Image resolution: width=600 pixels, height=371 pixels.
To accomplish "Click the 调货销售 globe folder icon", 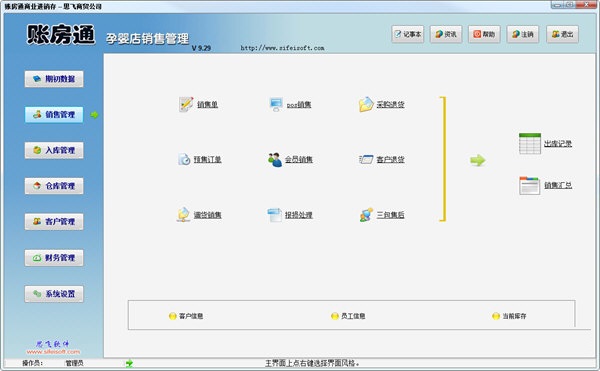I will (x=184, y=215).
